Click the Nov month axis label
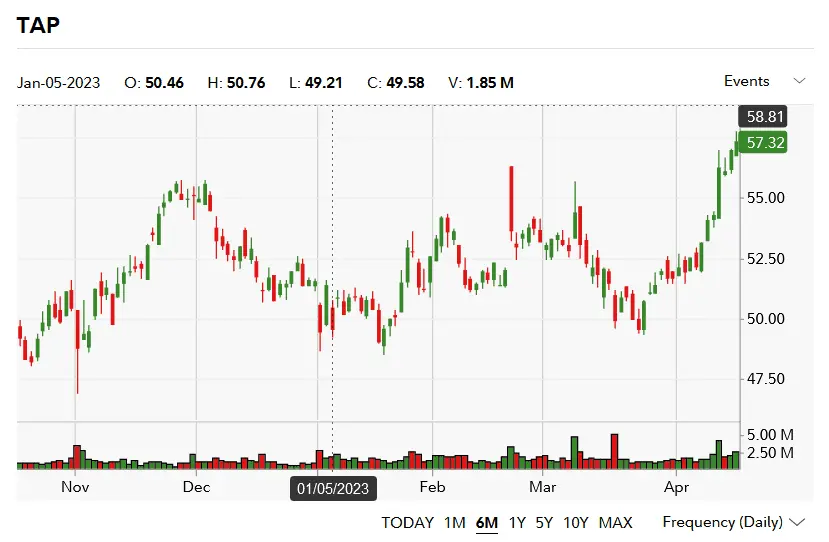This screenshot has height=542, width=829. click(x=75, y=487)
